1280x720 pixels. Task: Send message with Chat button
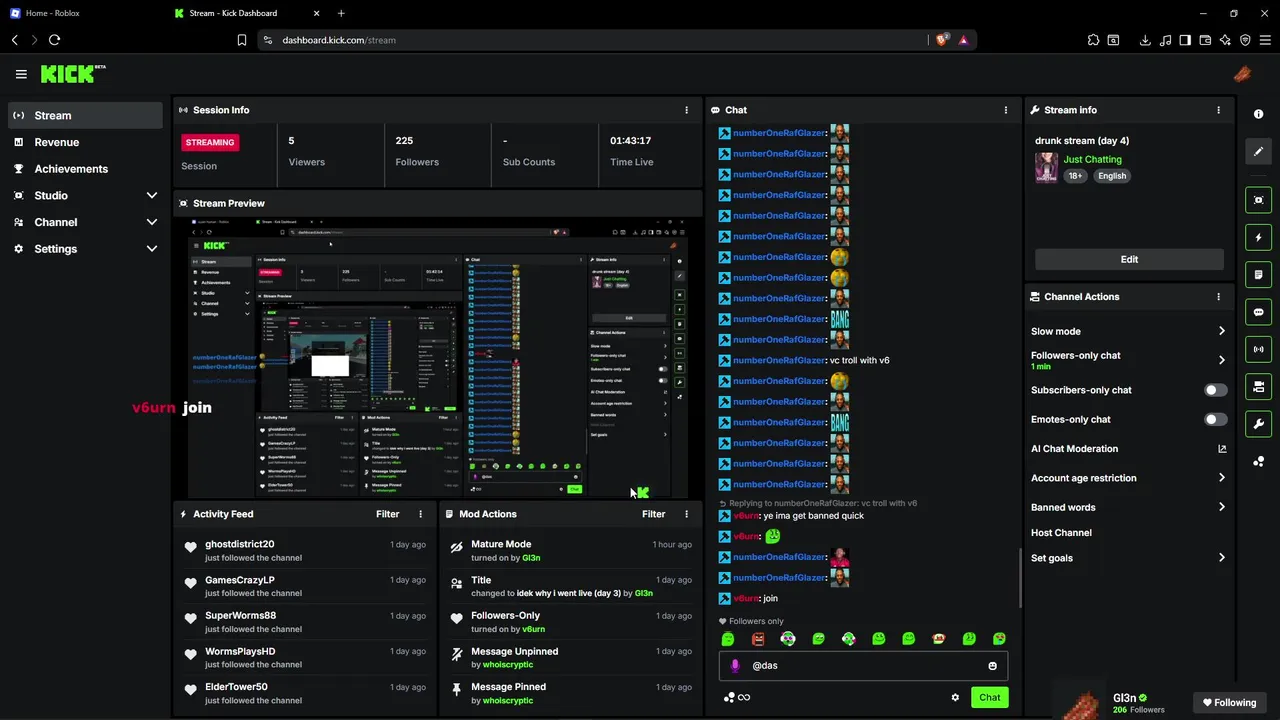989,698
